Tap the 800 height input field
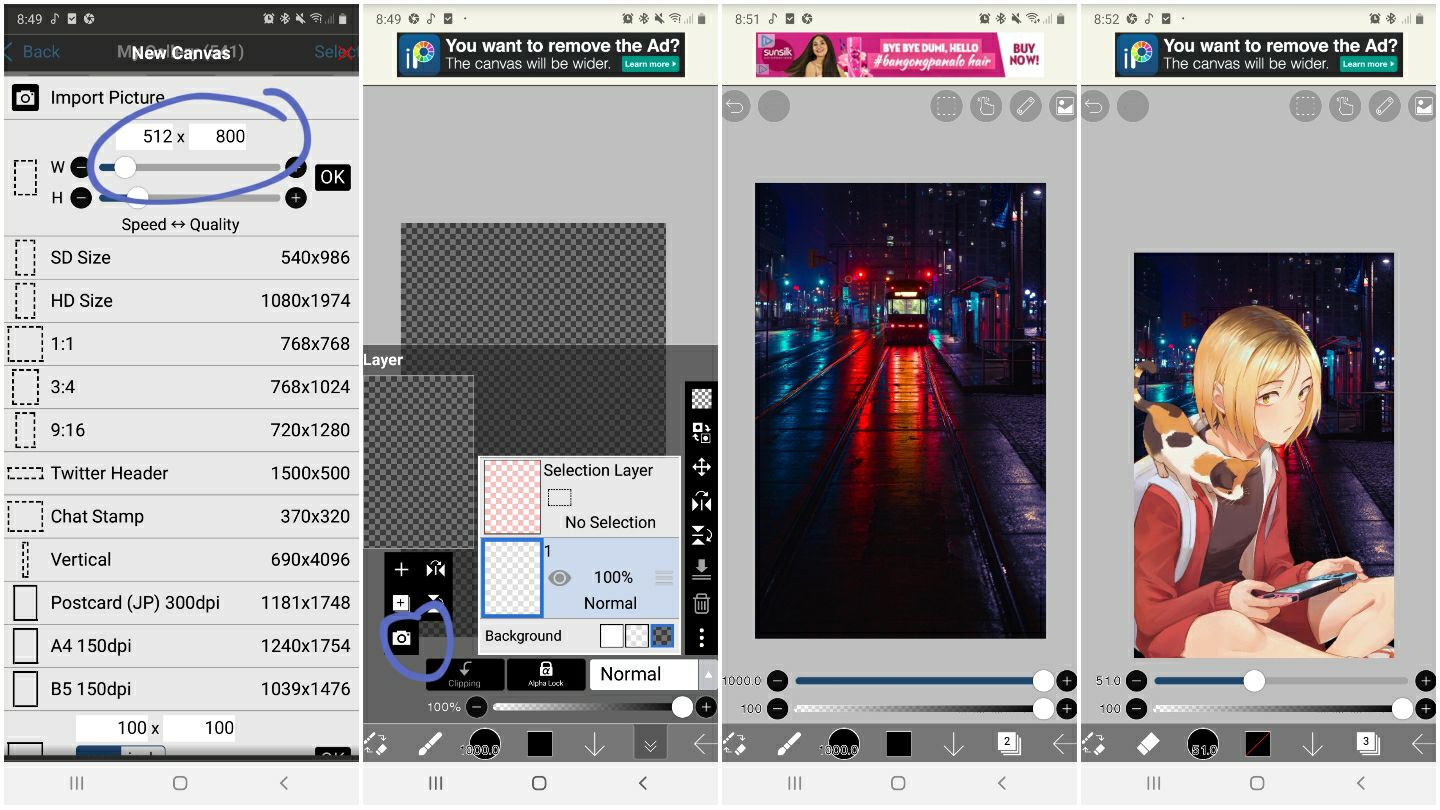 (218, 137)
